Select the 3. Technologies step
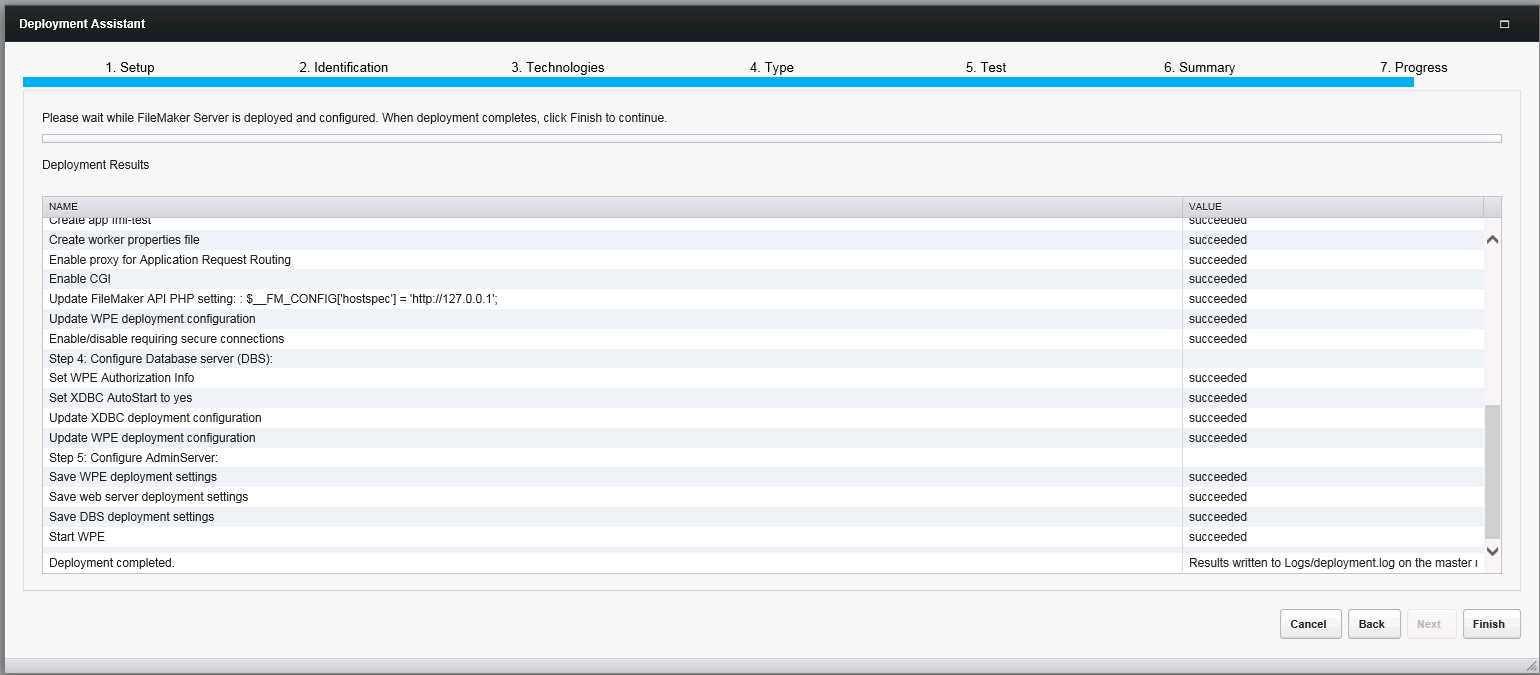The width and height of the screenshot is (1540, 675). 558,68
